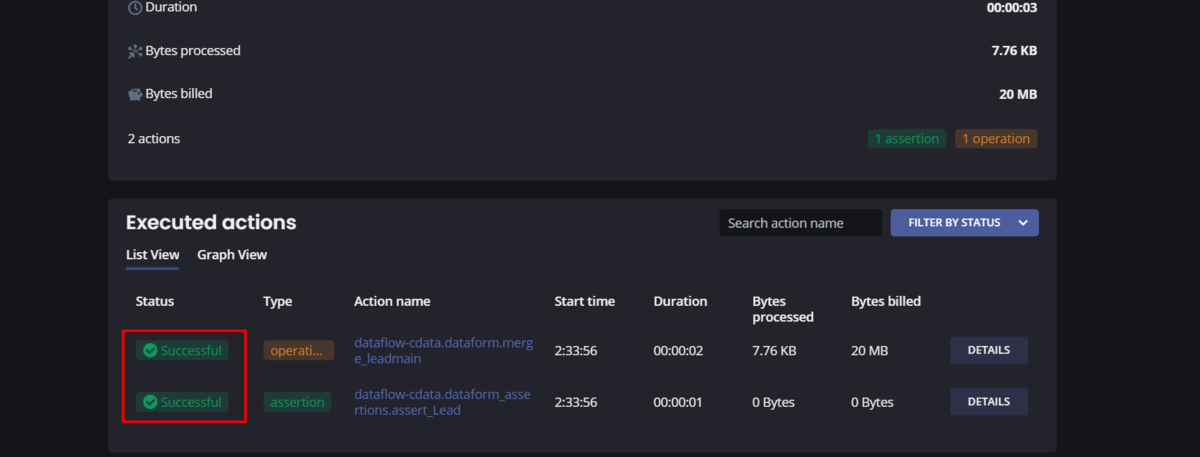Open the Filter by Status dropdown
1200x457 pixels.
pos(954,223)
